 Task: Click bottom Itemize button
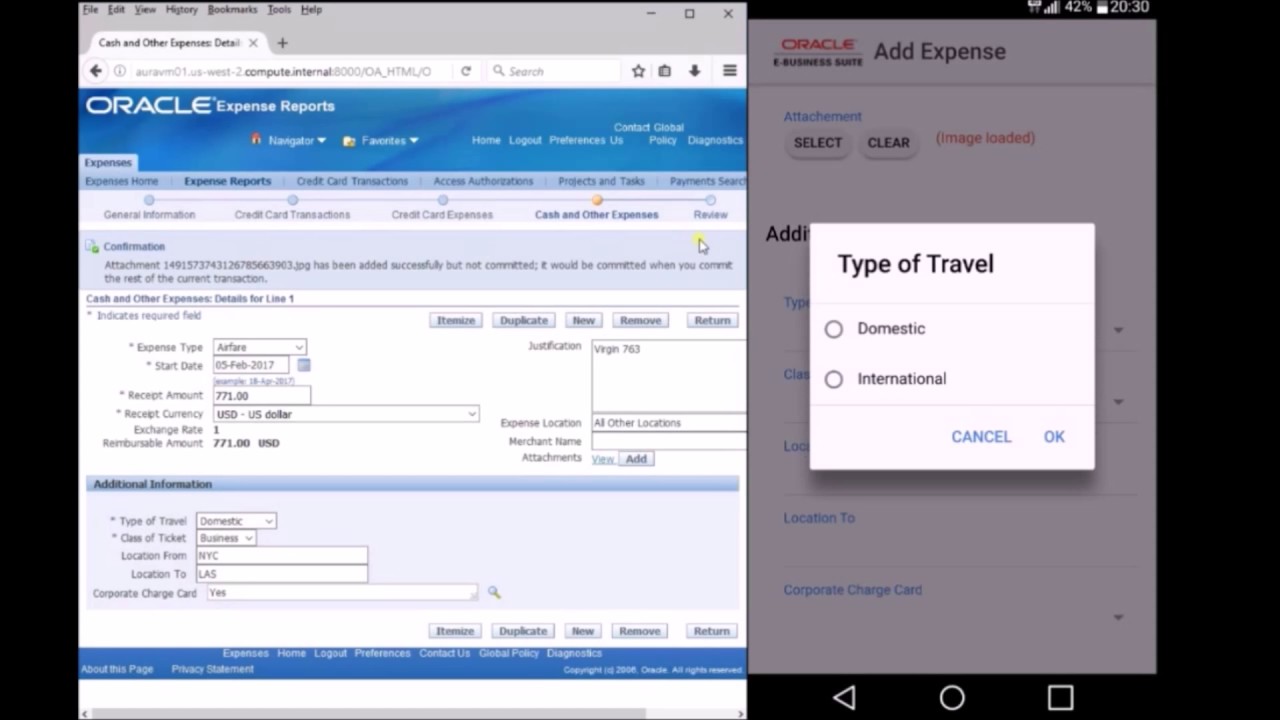click(x=454, y=632)
